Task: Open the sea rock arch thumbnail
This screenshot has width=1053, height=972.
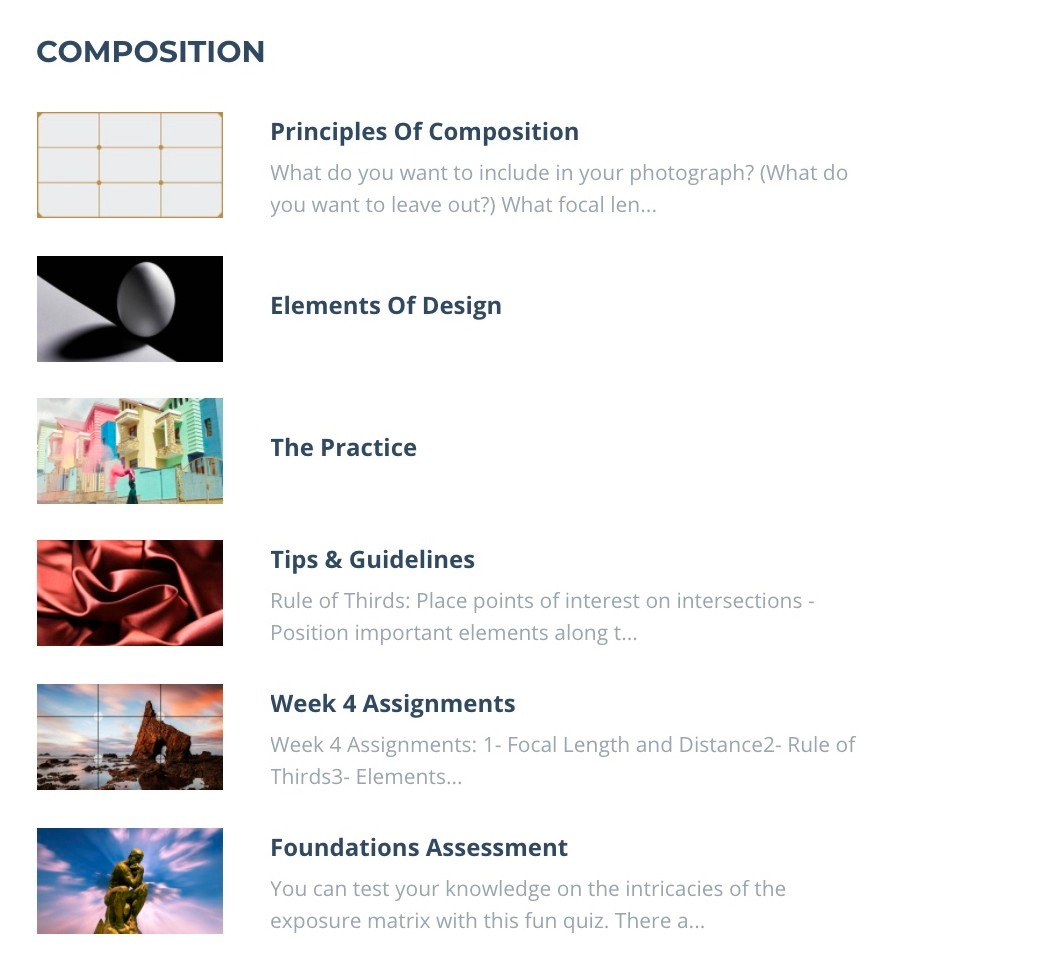Action: click(130, 737)
